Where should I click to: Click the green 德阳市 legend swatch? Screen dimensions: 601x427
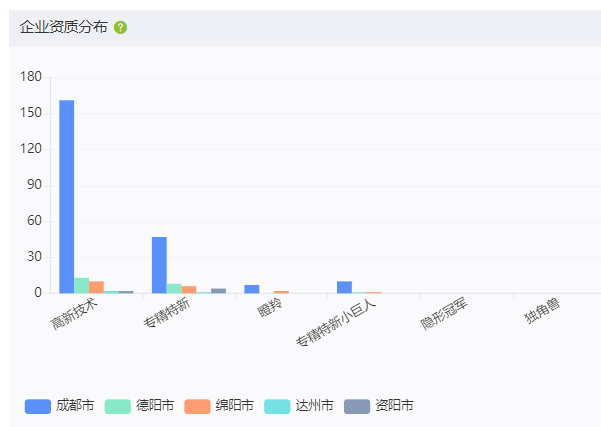(x=117, y=405)
